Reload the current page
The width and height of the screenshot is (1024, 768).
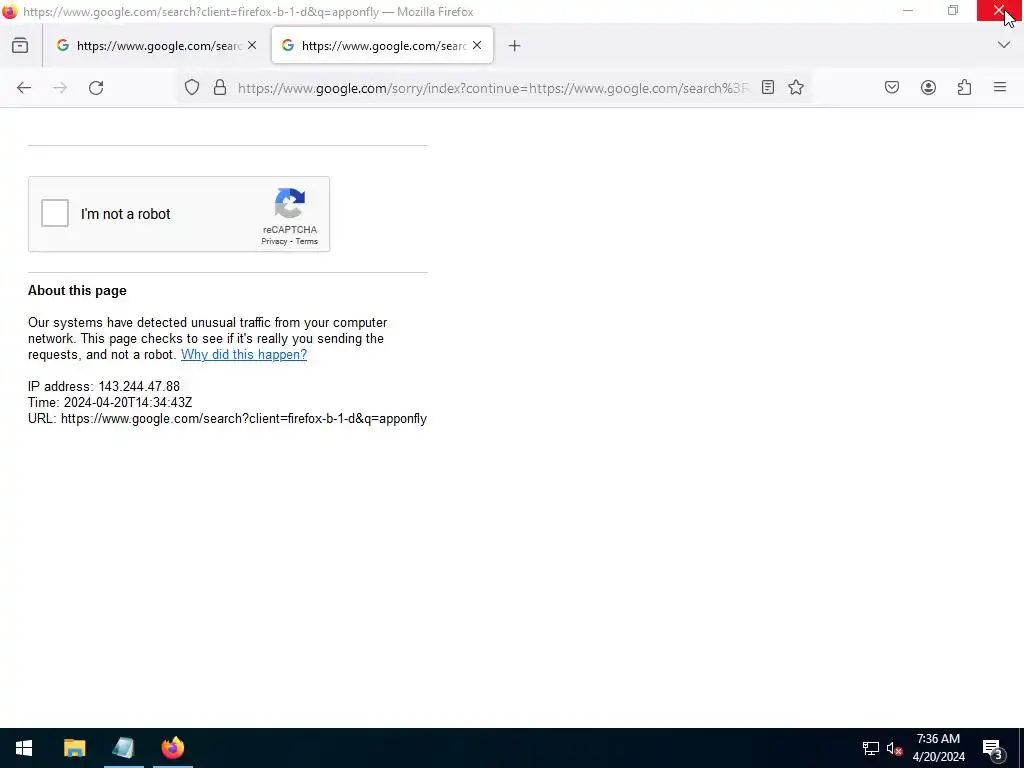coord(96,88)
